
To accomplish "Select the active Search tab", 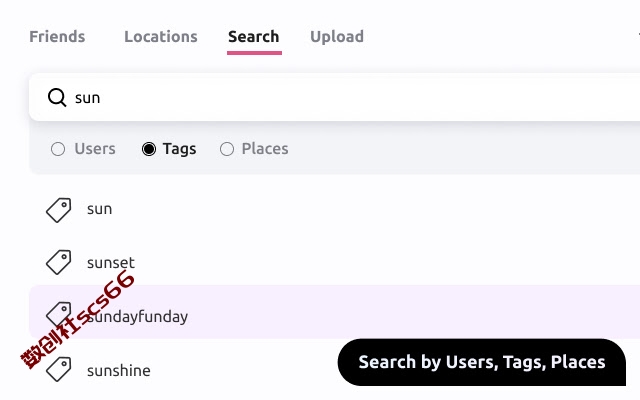I will [254, 37].
